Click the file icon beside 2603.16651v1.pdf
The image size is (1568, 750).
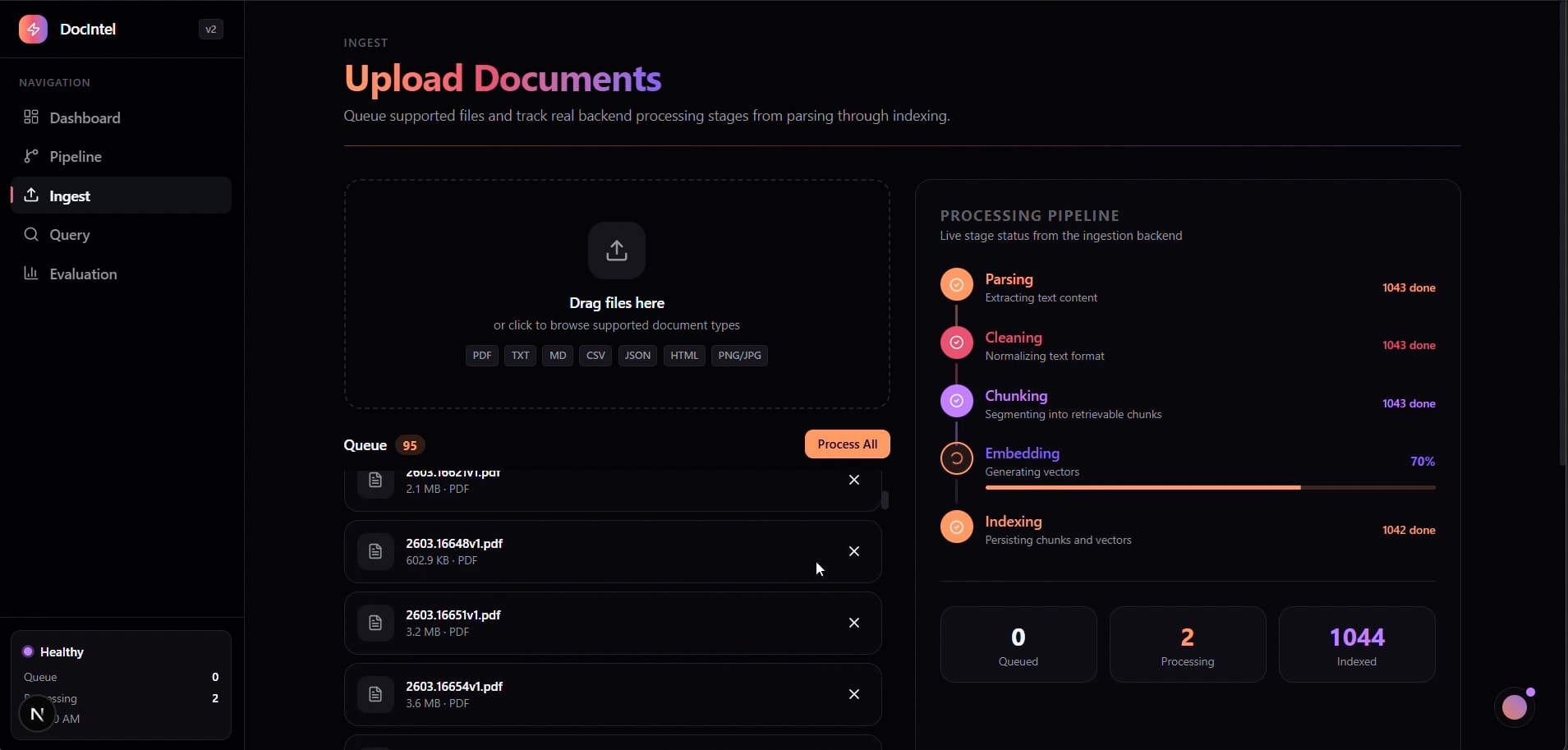pyautogui.click(x=376, y=623)
